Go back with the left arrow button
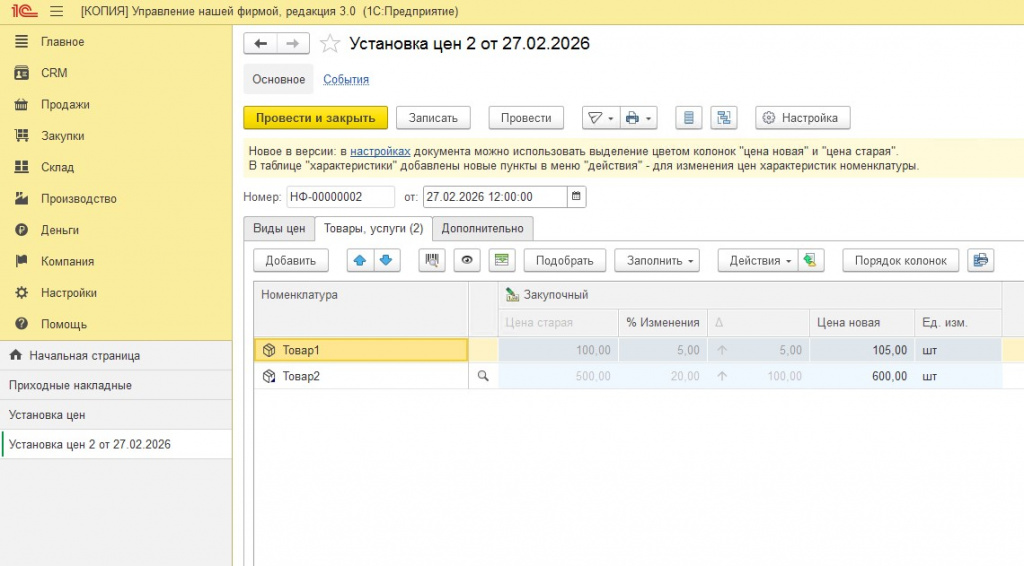 click(x=261, y=44)
